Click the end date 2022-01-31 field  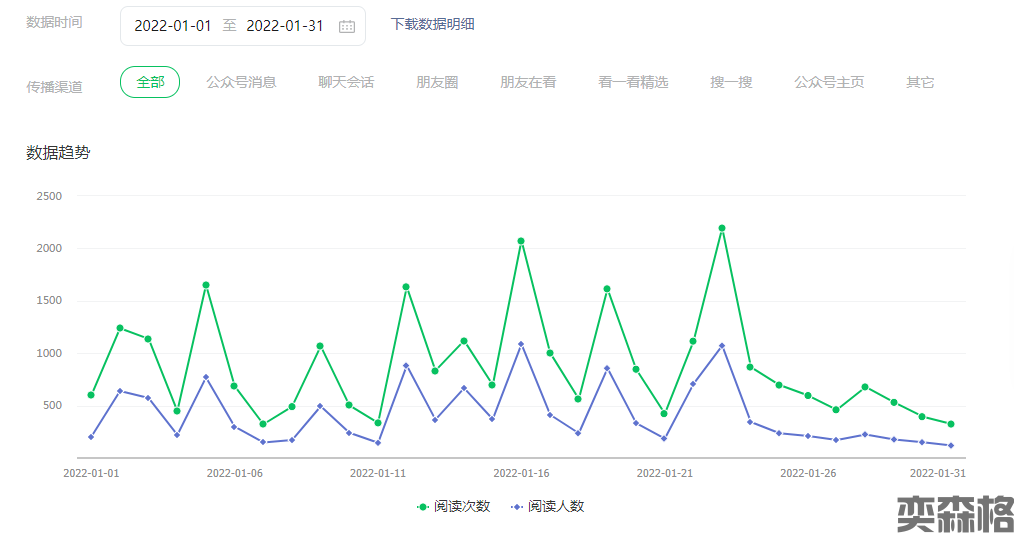click(285, 26)
